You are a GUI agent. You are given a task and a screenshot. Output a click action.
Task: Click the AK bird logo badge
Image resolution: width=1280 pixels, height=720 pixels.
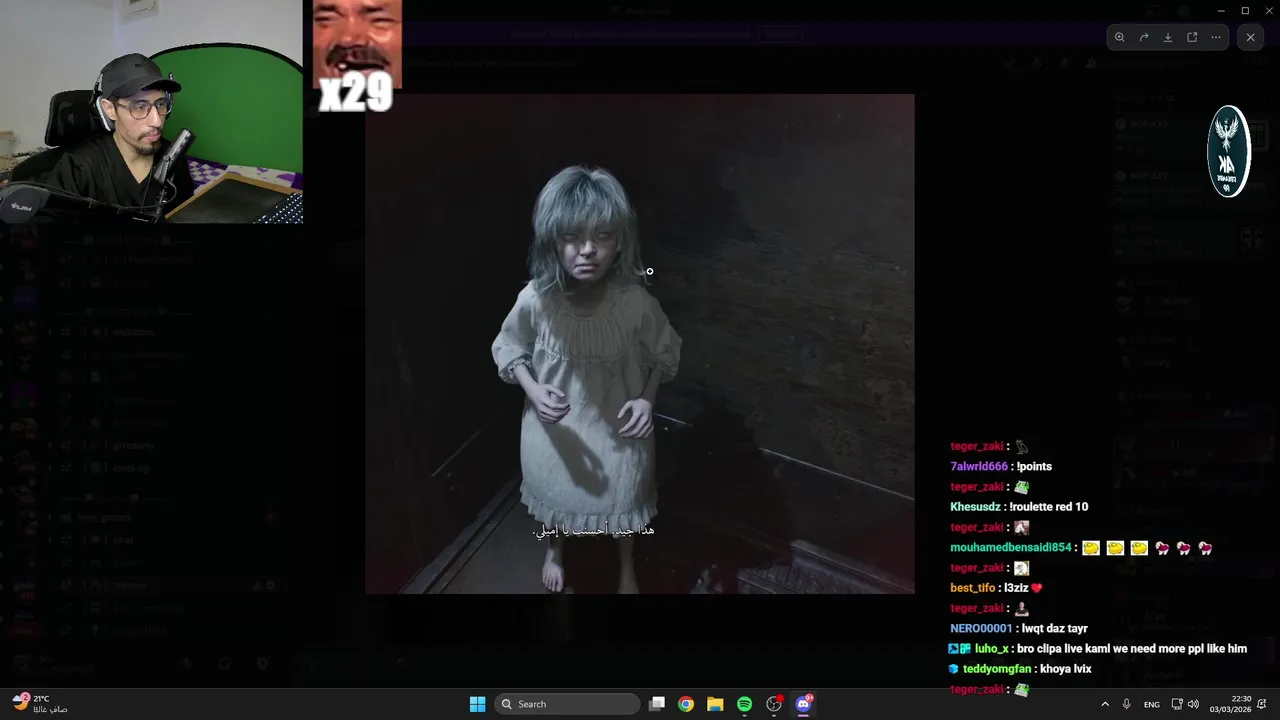(x=1229, y=151)
